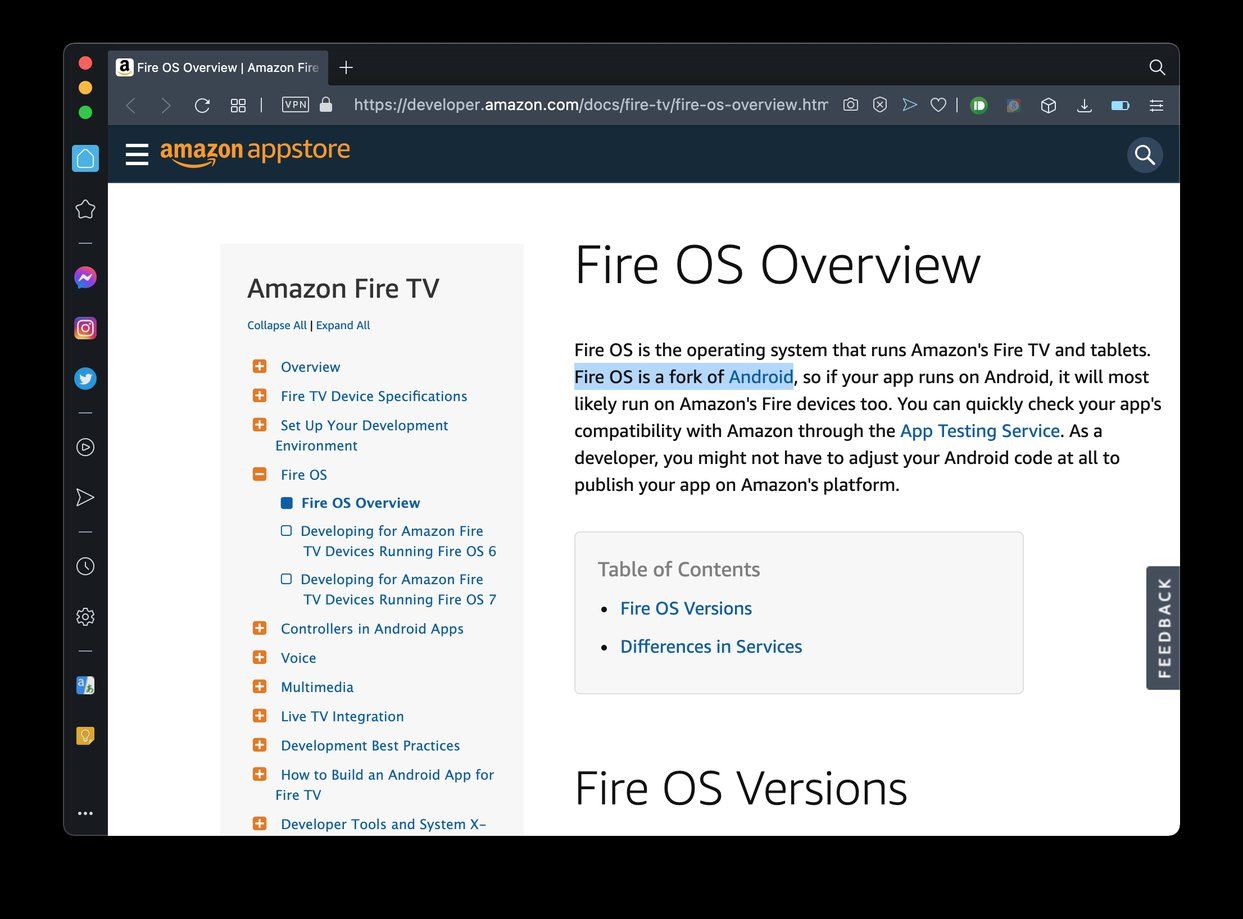Open a new tab with the plus button
1243x919 pixels.
click(346, 67)
